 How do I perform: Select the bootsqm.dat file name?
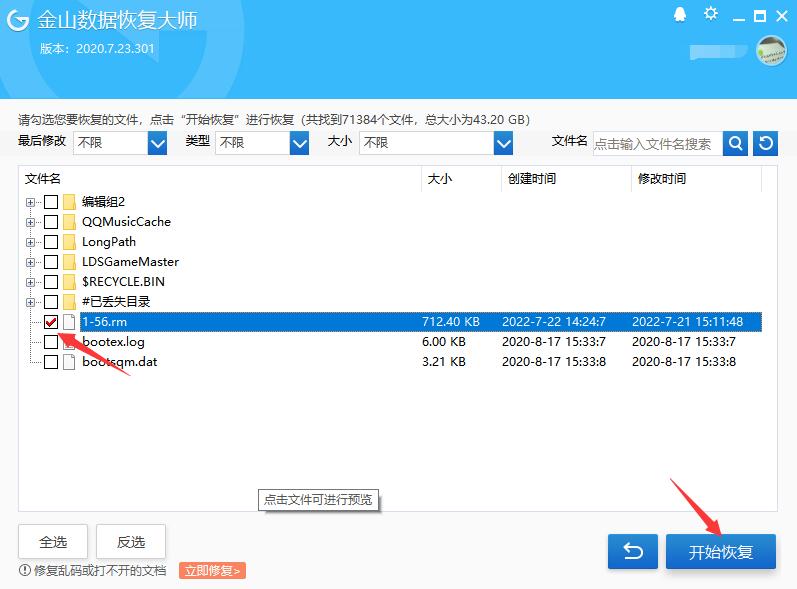point(119,362)
